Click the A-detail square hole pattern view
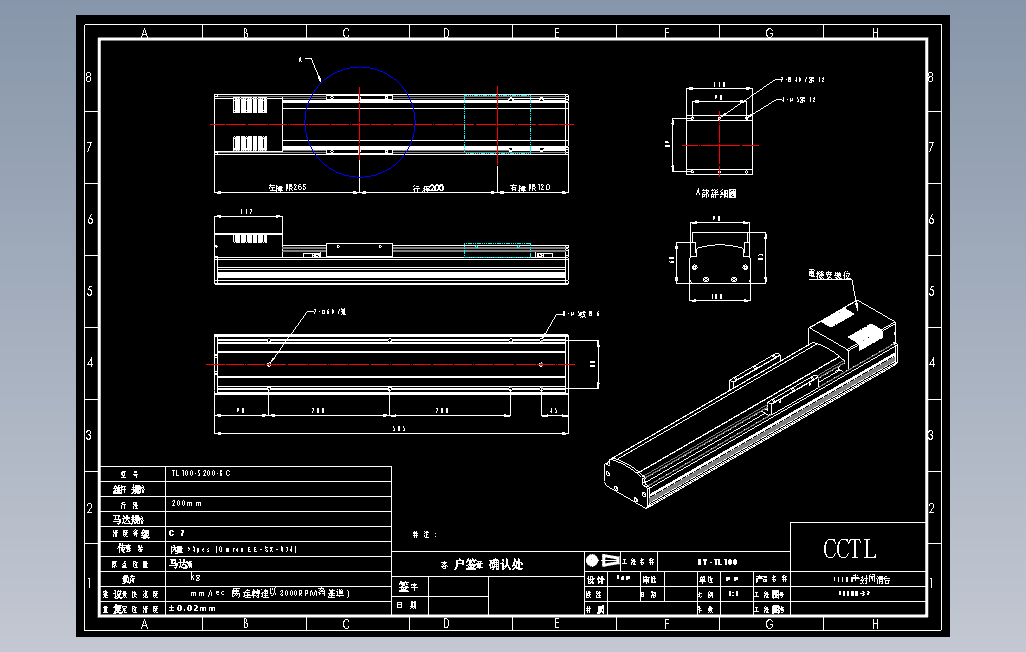 (x=719, y=145)
